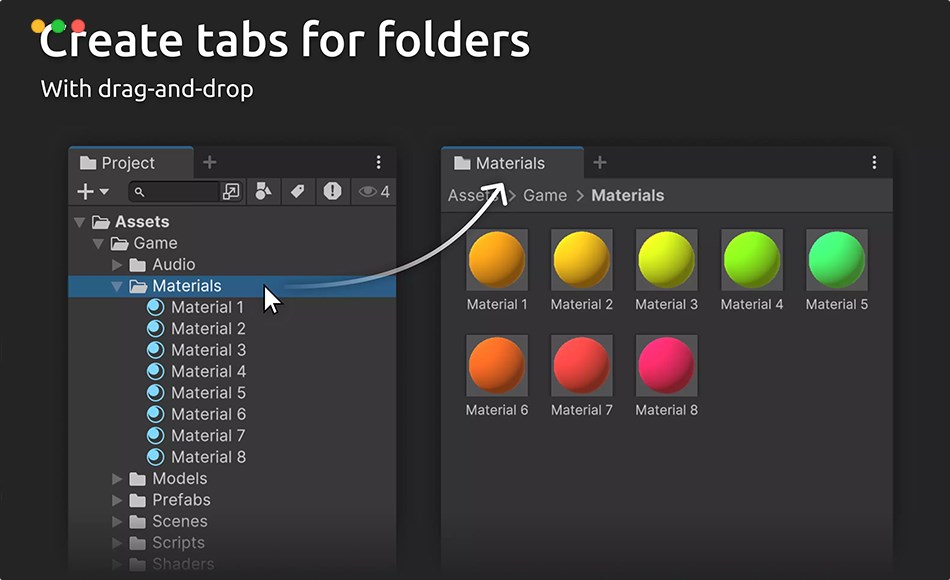Open the create asset plus menu
This screenshot has height=580, width=950.
[x=85, y=191]
